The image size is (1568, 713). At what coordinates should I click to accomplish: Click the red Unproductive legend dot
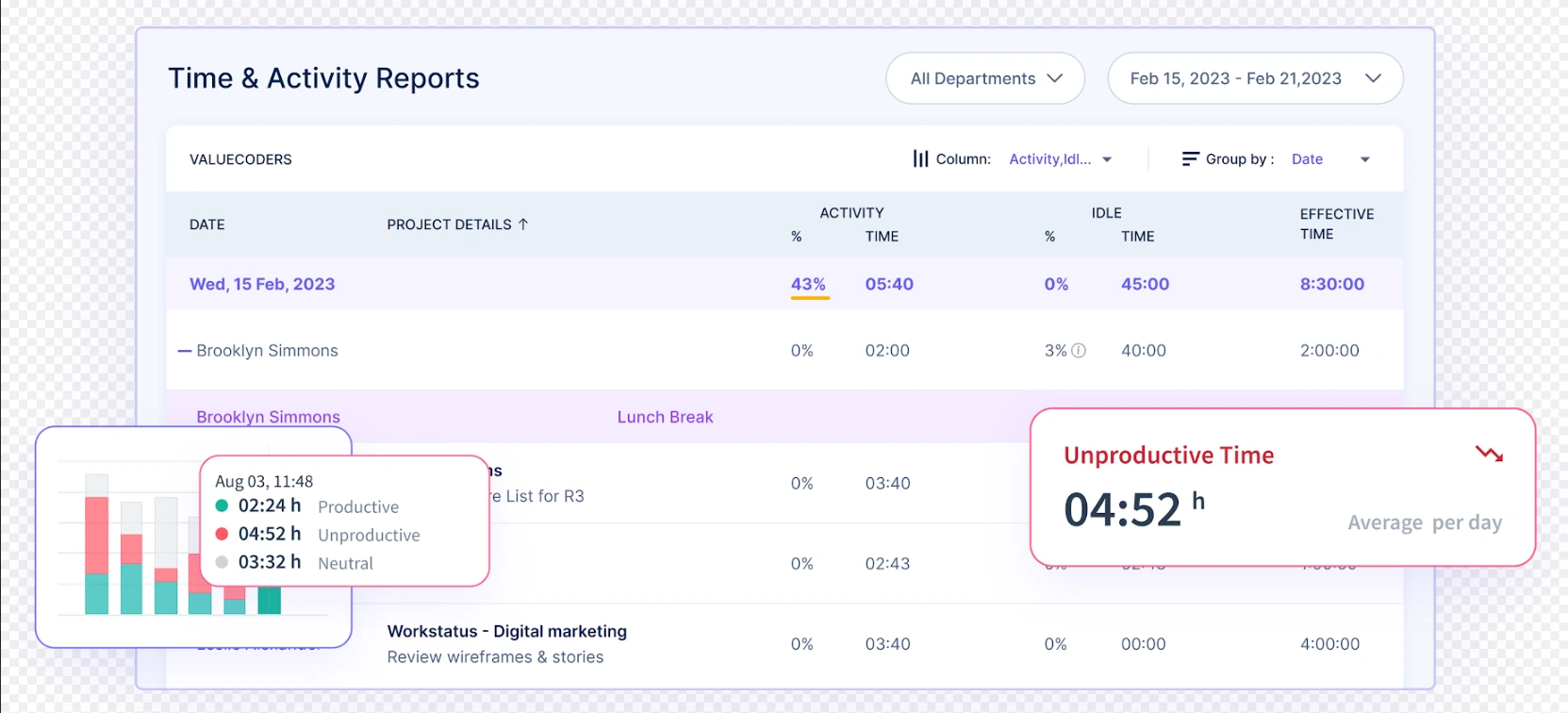(x=223, y=535)
